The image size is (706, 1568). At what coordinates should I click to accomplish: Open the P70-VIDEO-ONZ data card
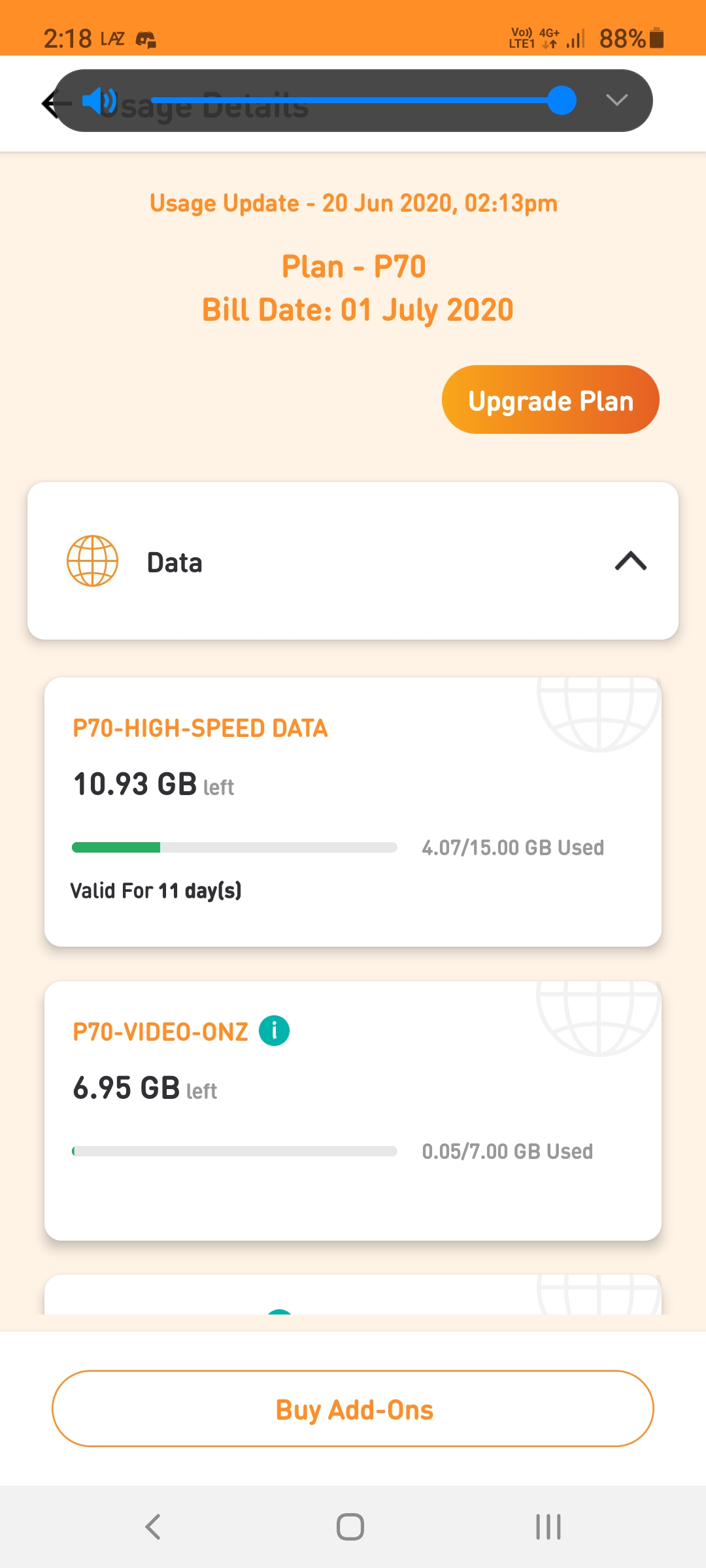(x=353, y=1111)
